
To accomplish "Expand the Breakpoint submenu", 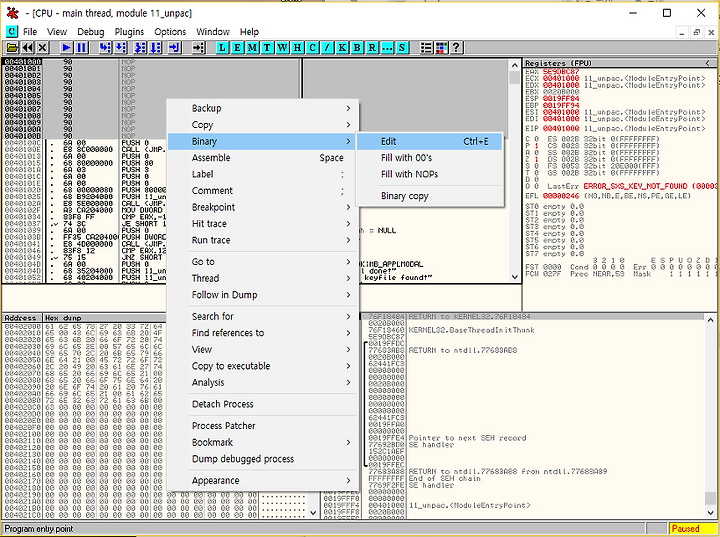I will click(x=263, y=207).
